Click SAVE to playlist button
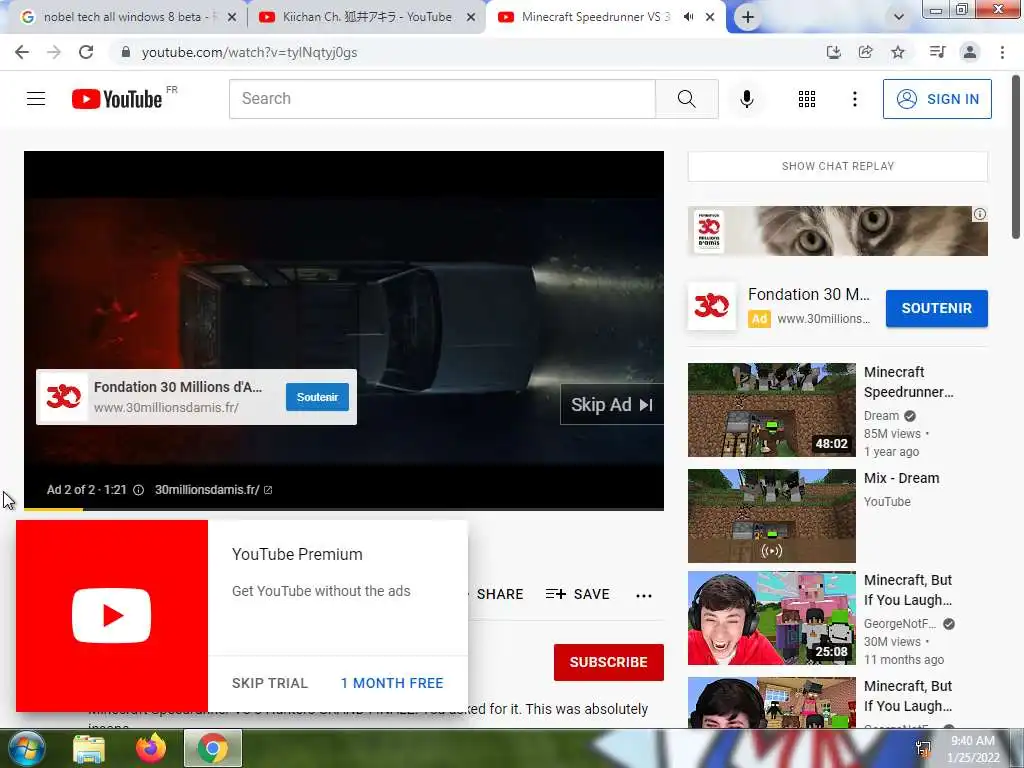Screen dimensions: 1024x768 (x=578, y=594)
